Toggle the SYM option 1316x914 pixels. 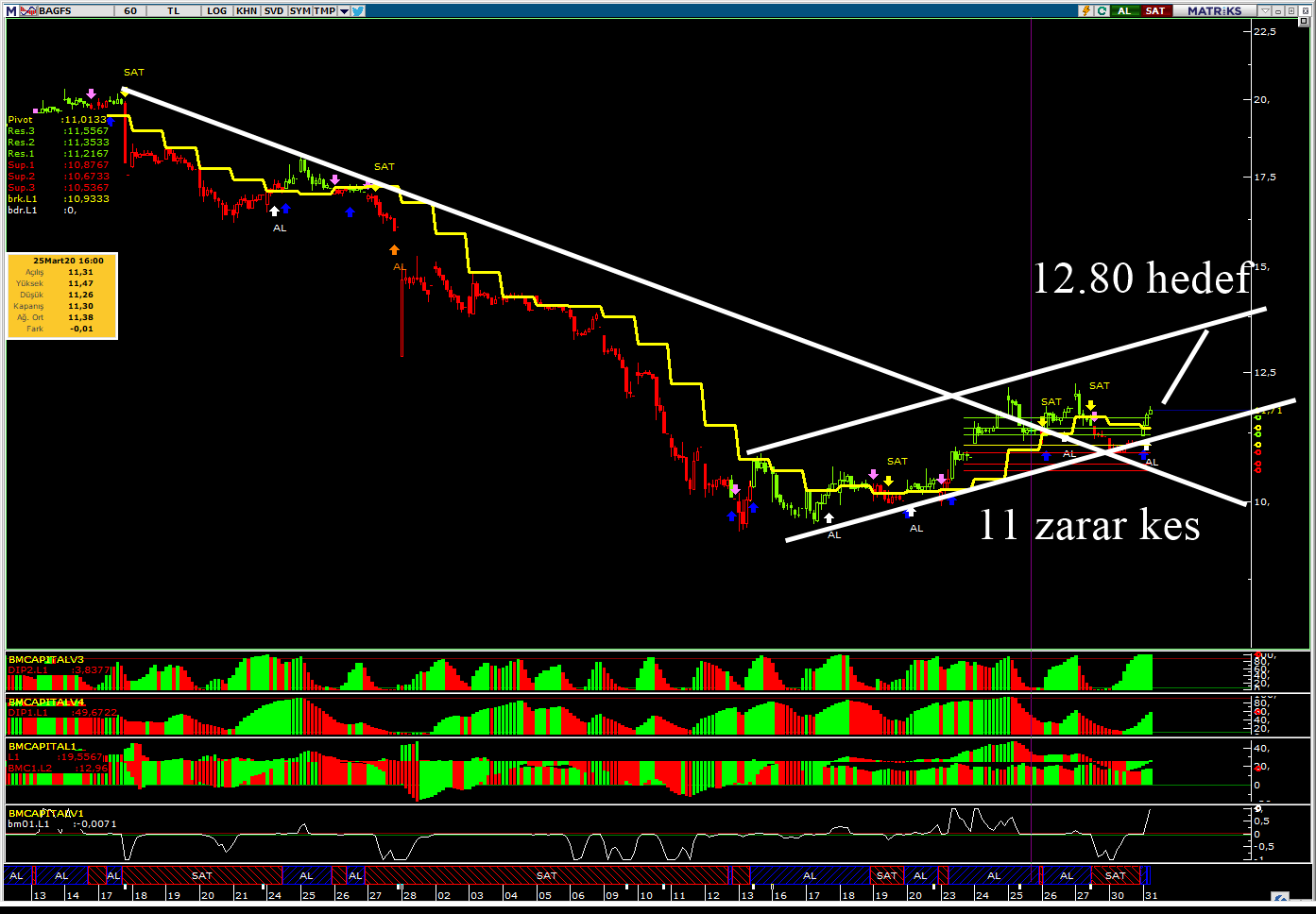click(x=300, y=11)
